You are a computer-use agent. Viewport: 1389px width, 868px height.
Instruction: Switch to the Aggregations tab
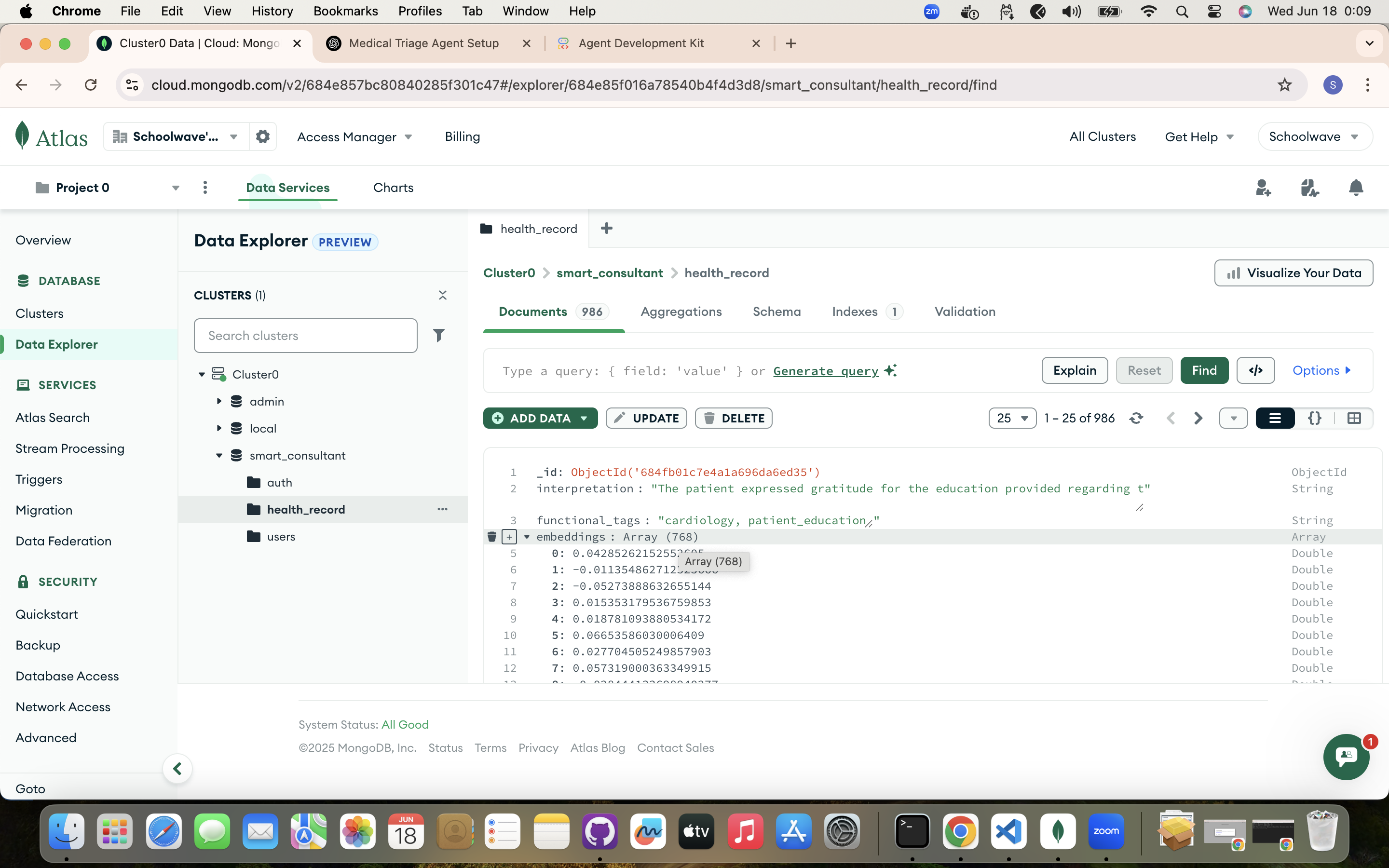(x=681, y=312)
